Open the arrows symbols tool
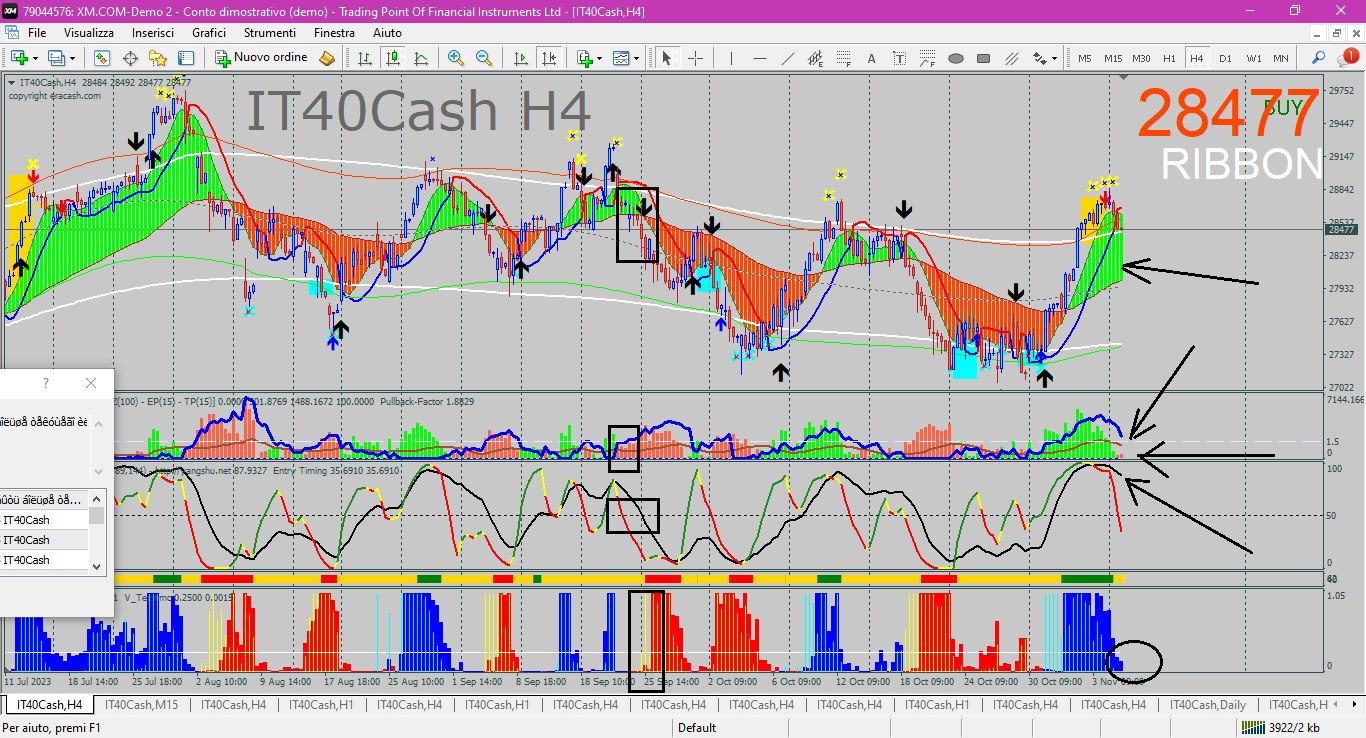The width and height of the screenshot is (1366, 738). [1039, 58]
